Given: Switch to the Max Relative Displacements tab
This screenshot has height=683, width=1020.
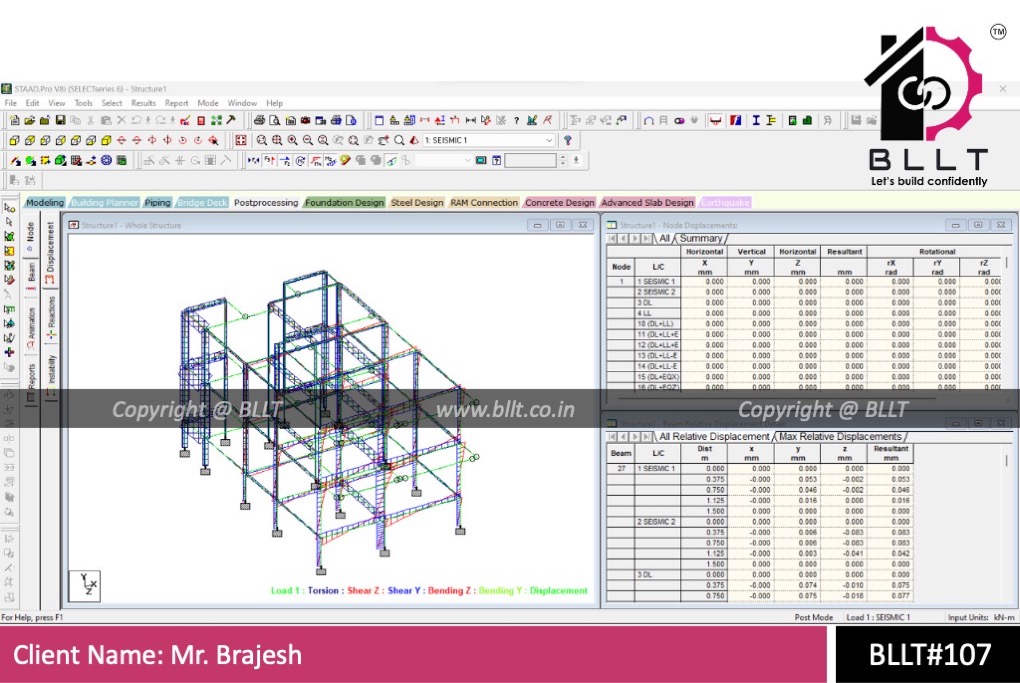Looking at the screenshot, I should pyautogui.click(x=840, y=436).
